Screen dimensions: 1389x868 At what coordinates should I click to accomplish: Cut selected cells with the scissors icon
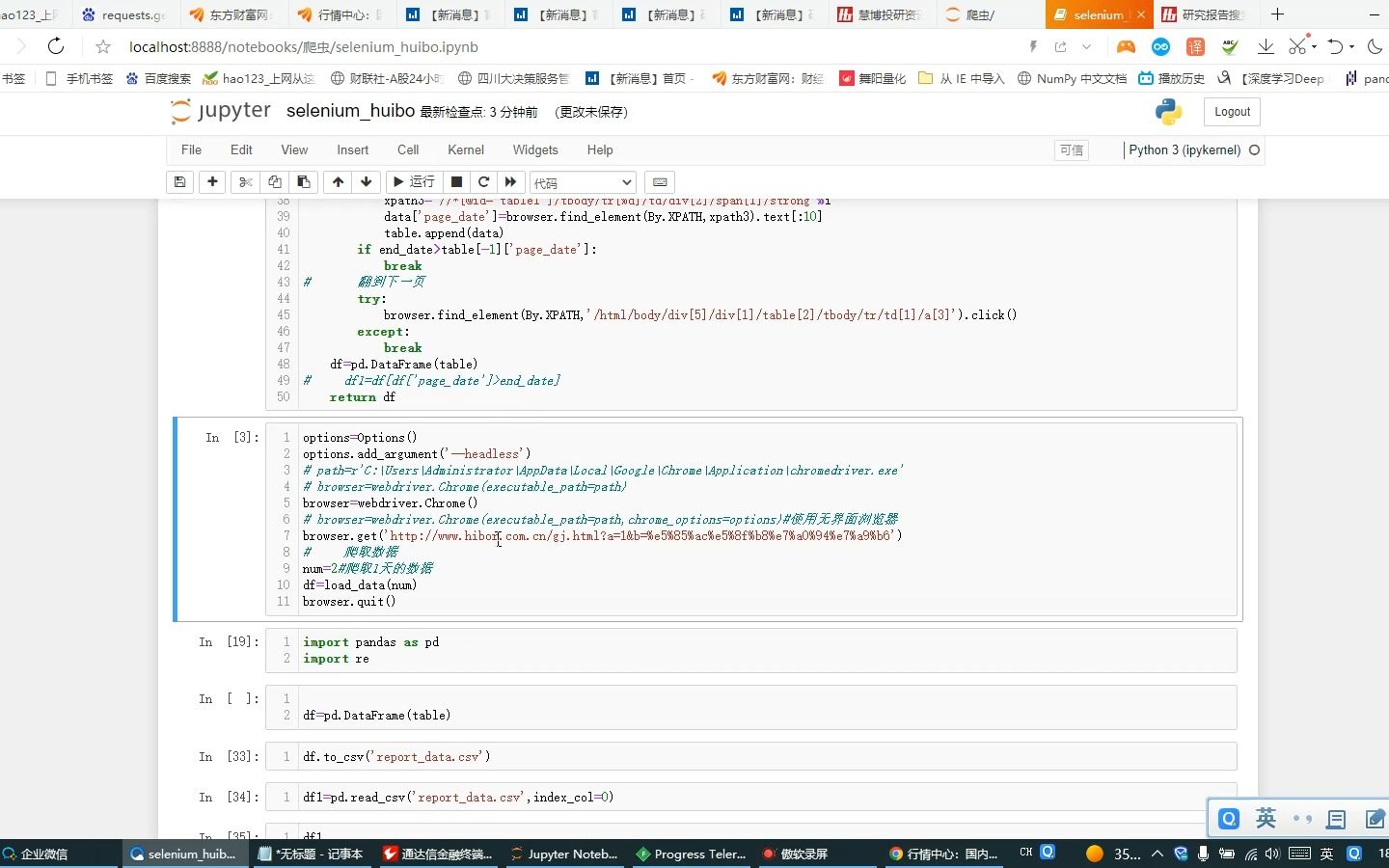click(x=245, y=182)
